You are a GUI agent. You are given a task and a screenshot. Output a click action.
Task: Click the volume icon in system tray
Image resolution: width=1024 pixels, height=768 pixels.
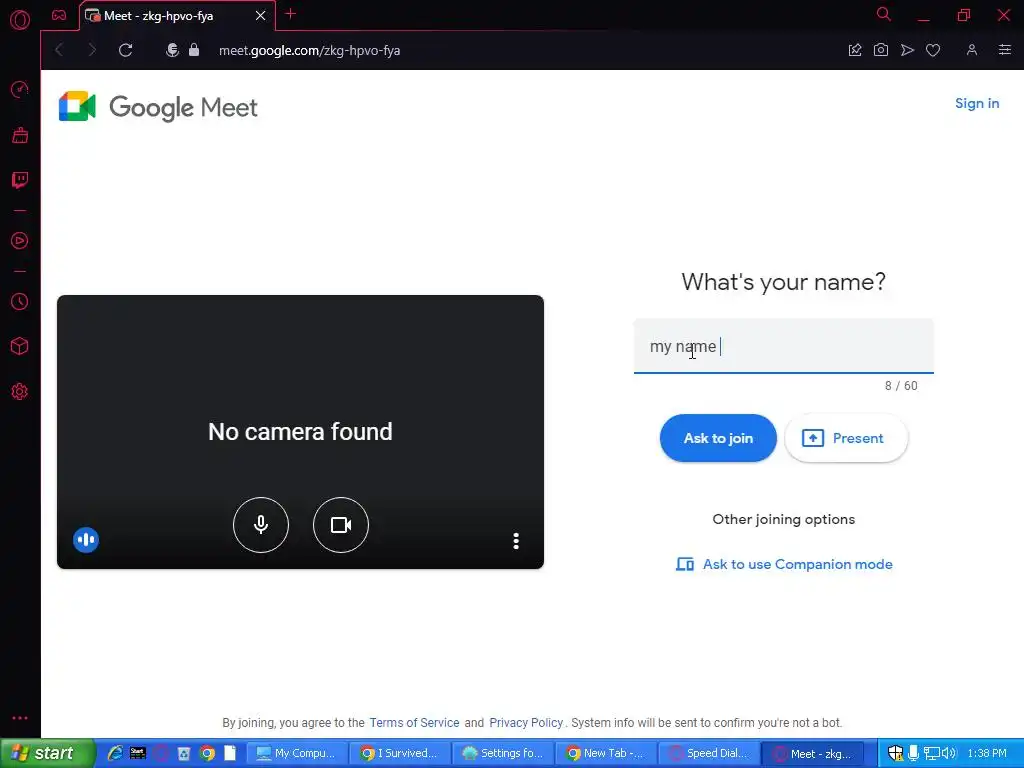(x=950, y=753)
